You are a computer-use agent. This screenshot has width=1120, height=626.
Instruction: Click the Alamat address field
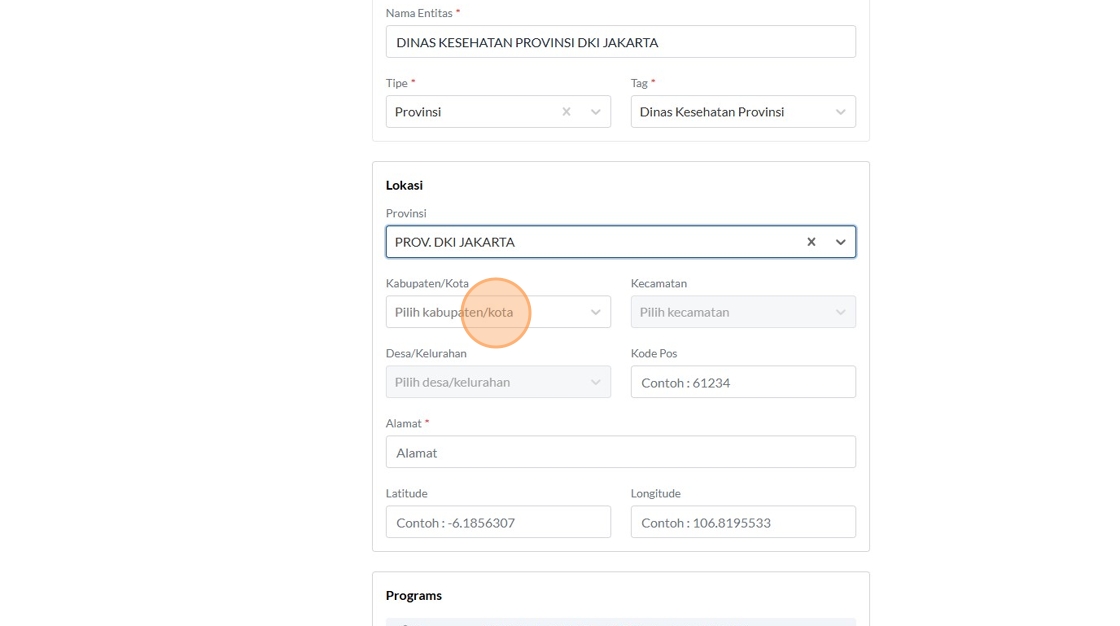pos(620,452)
